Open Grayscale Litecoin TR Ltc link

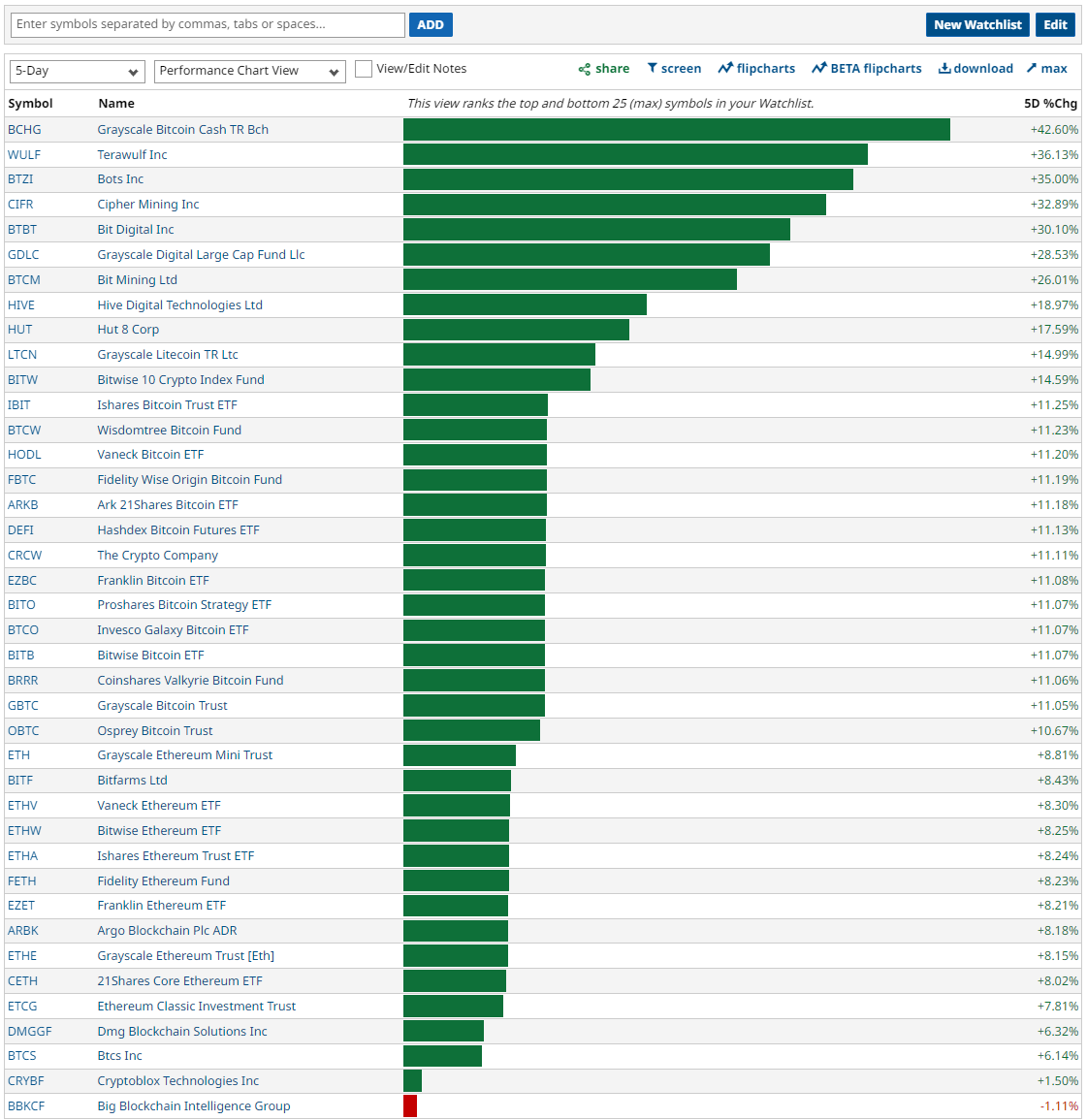click(168, 355)
